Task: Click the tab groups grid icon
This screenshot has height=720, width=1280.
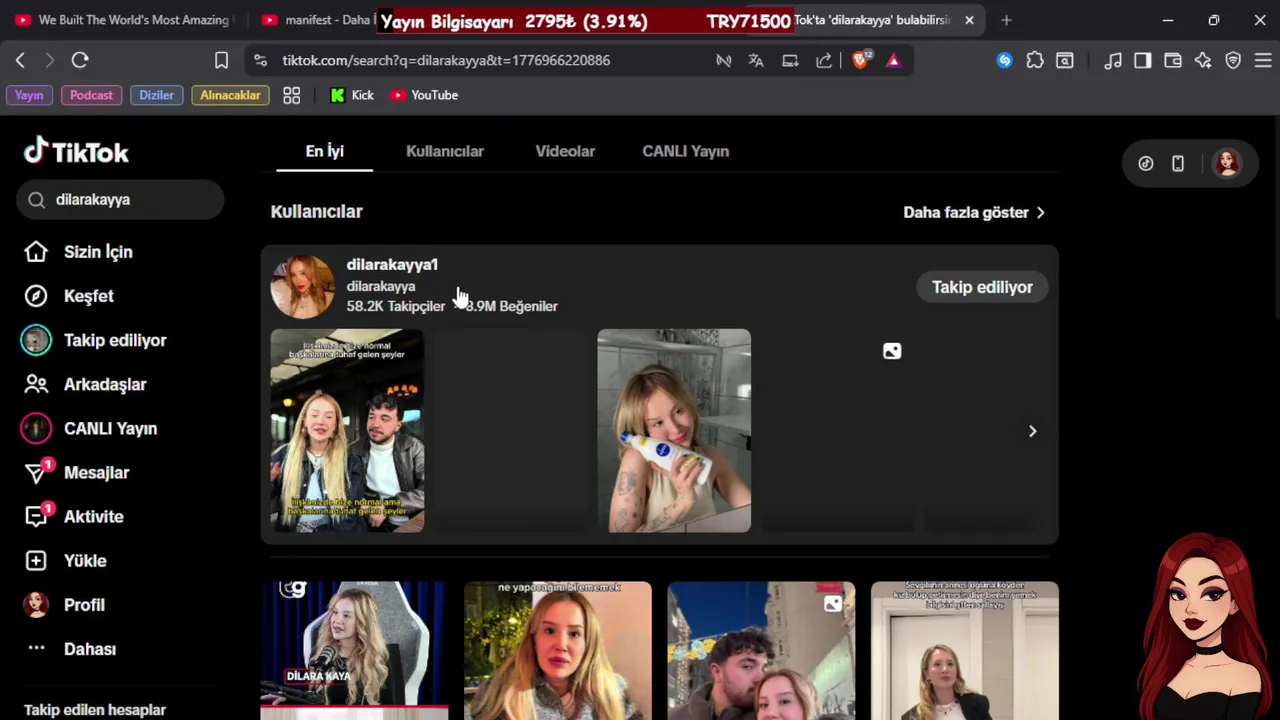Action: coord(291,95)
